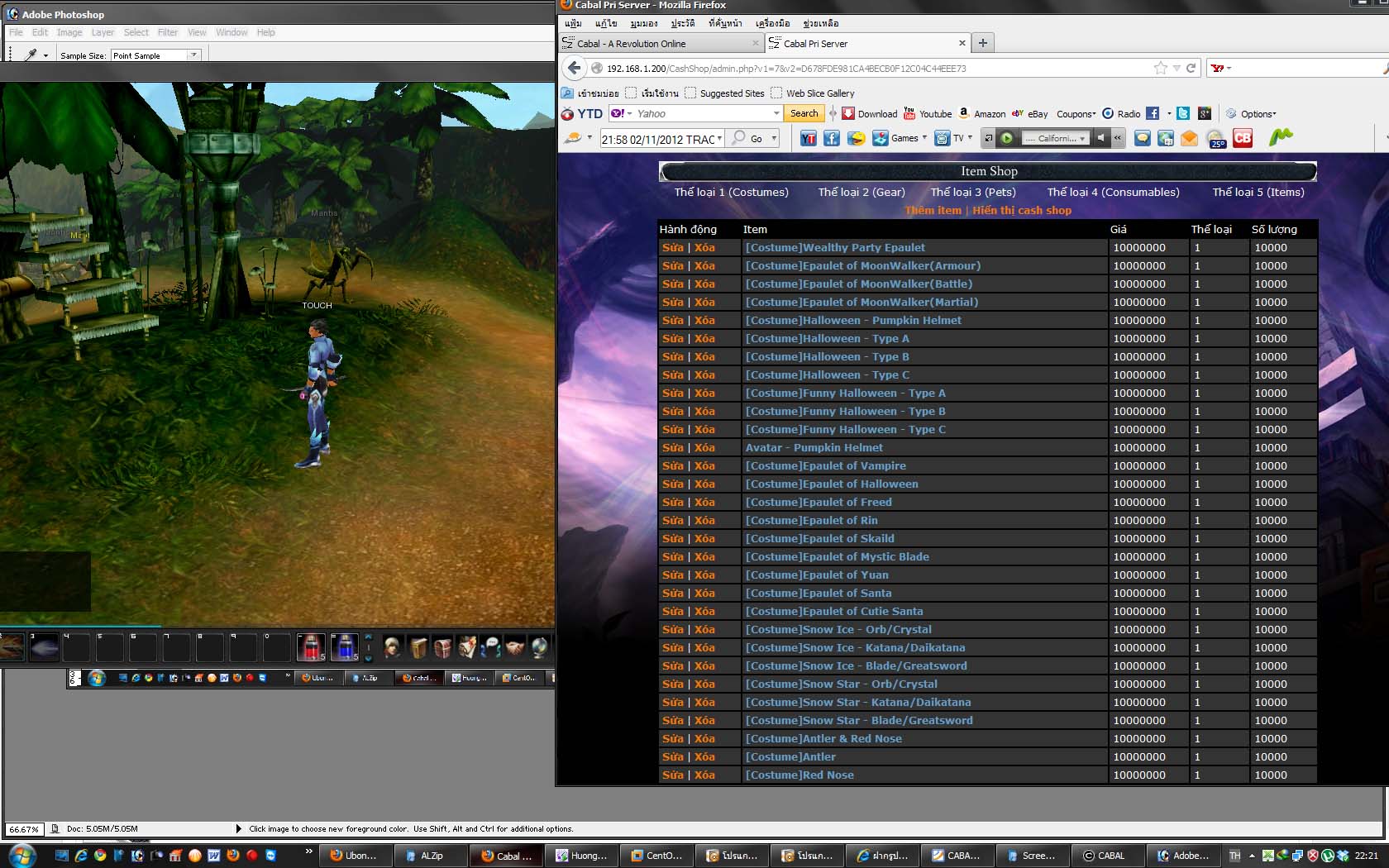This screenshot has height=868, width=1389.
Task: Open the toolbar Options dropdown
Action: pyautogui.click(x=1252, y=114)
